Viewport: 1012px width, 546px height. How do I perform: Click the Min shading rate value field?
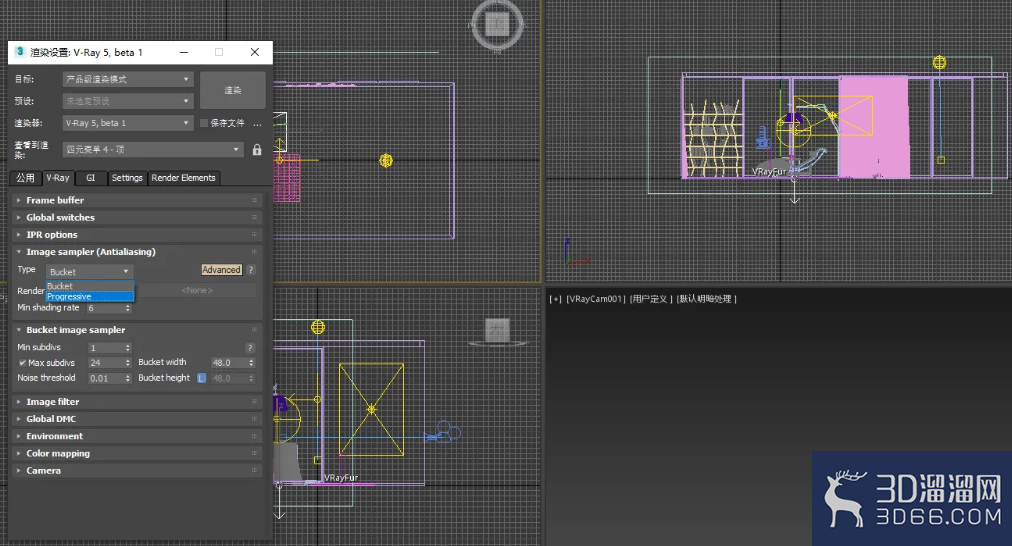[x=105, y=308]
